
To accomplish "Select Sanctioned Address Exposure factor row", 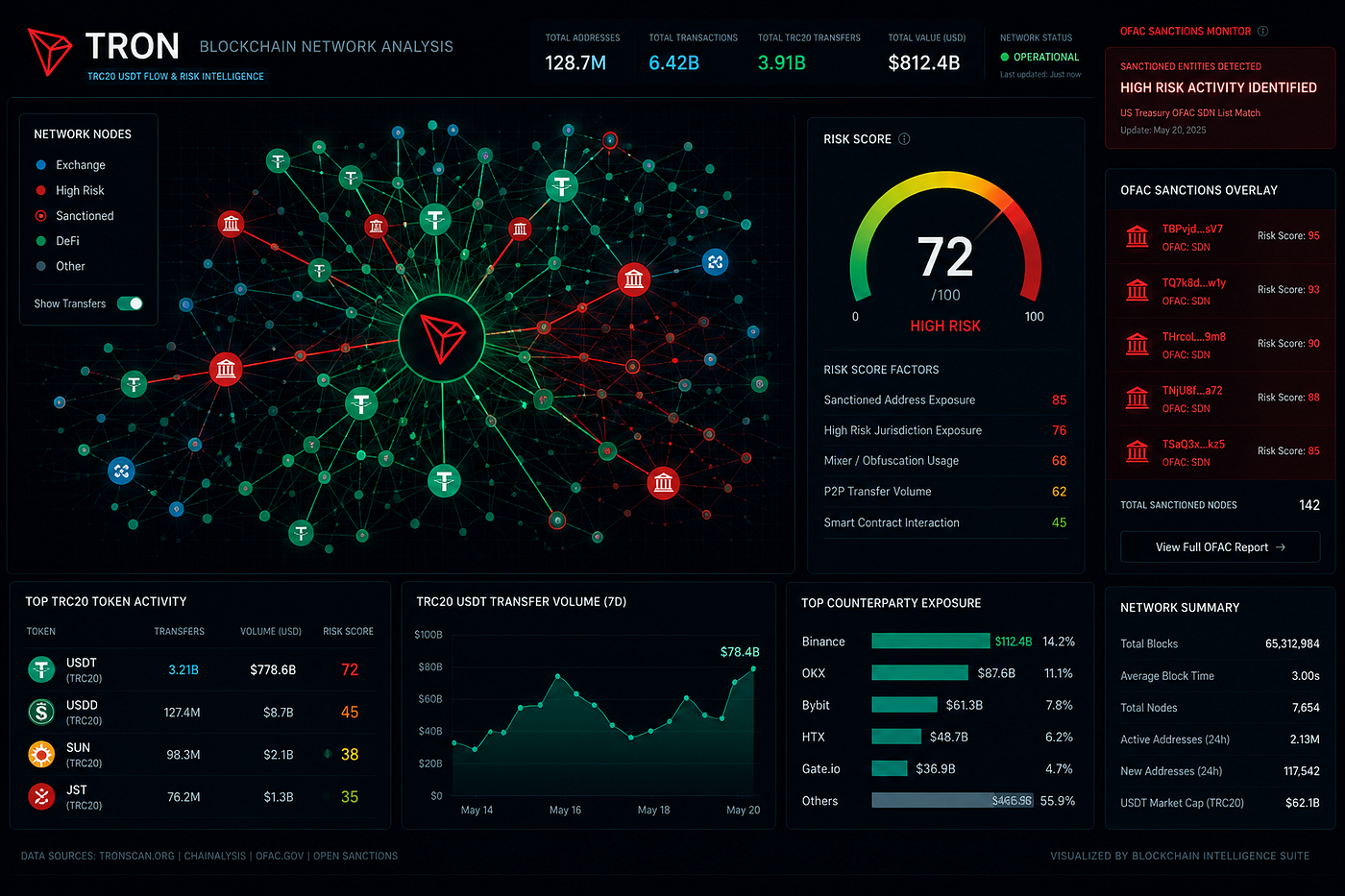I will (x=945, y=400).
